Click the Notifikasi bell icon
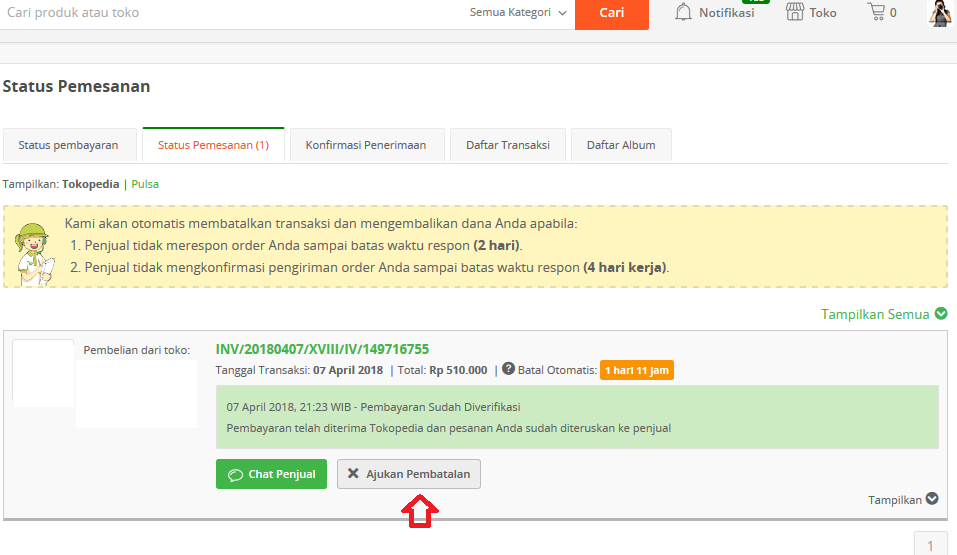 click(683, 12)
